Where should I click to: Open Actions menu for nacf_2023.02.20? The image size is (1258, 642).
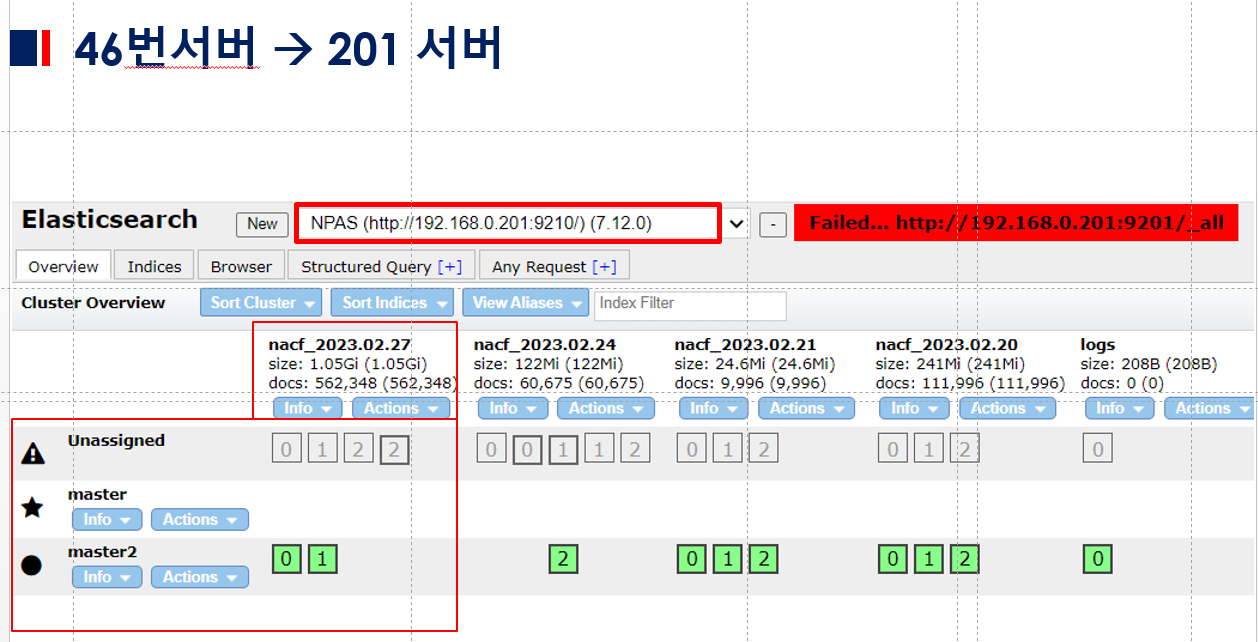[x=1007, y=408]
